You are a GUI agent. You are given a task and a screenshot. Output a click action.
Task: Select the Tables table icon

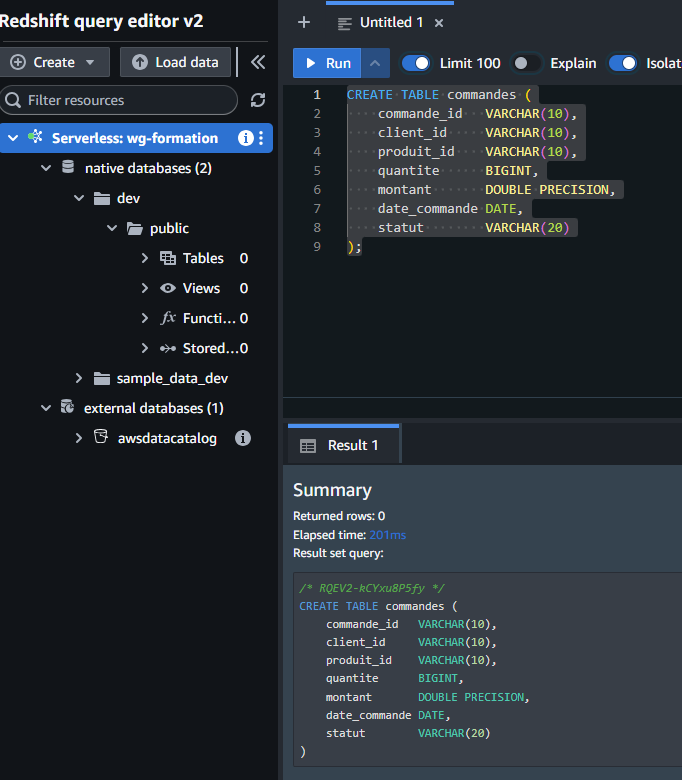click(168, 258)
